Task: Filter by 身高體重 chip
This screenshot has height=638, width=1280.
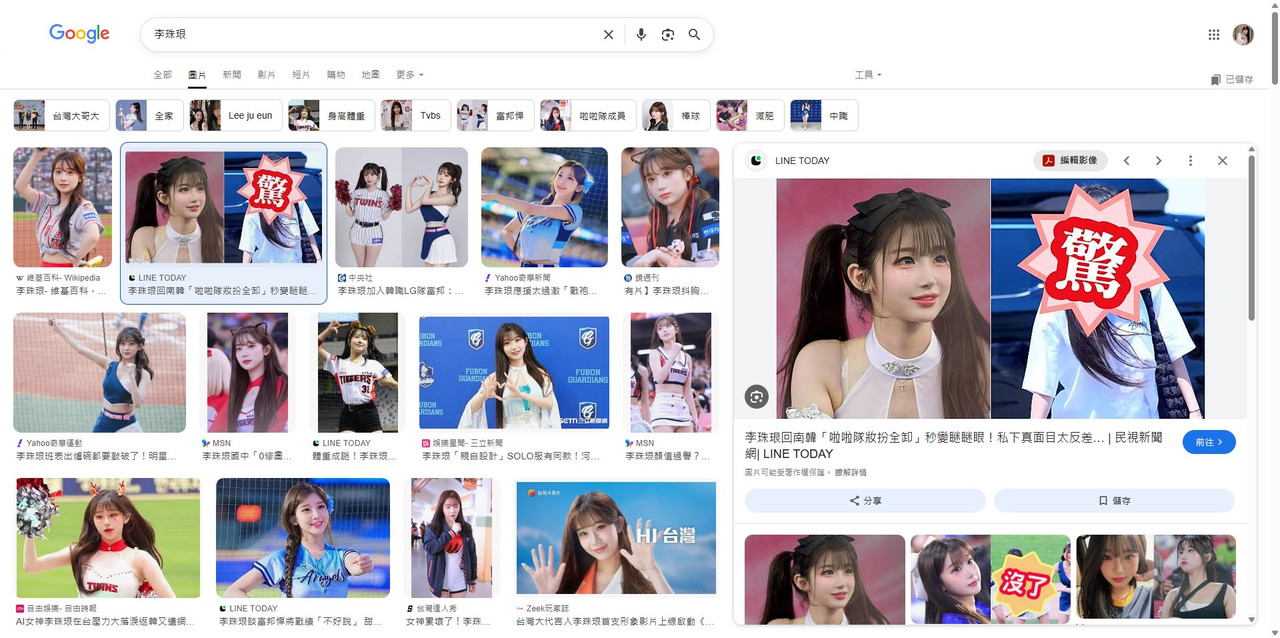Action: click(331, 116)
